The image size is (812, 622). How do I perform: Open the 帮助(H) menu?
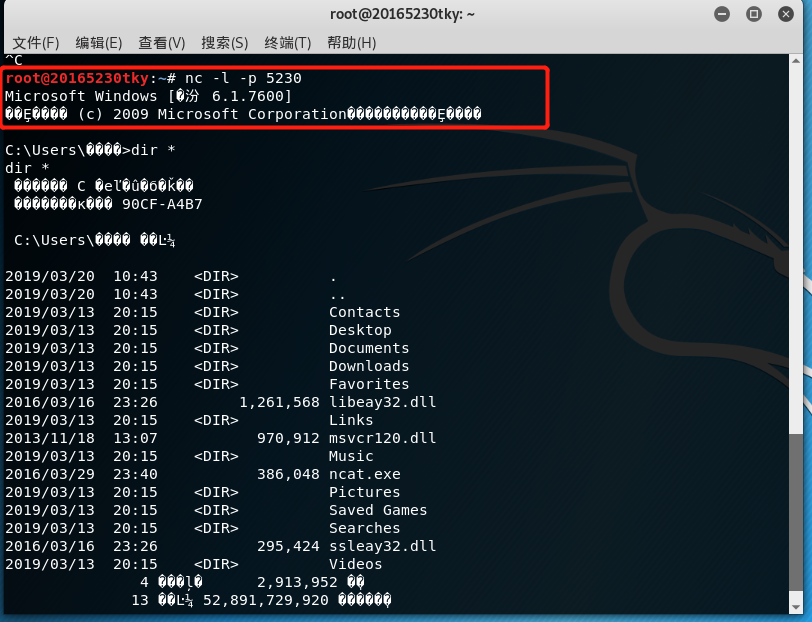point(351,42)
